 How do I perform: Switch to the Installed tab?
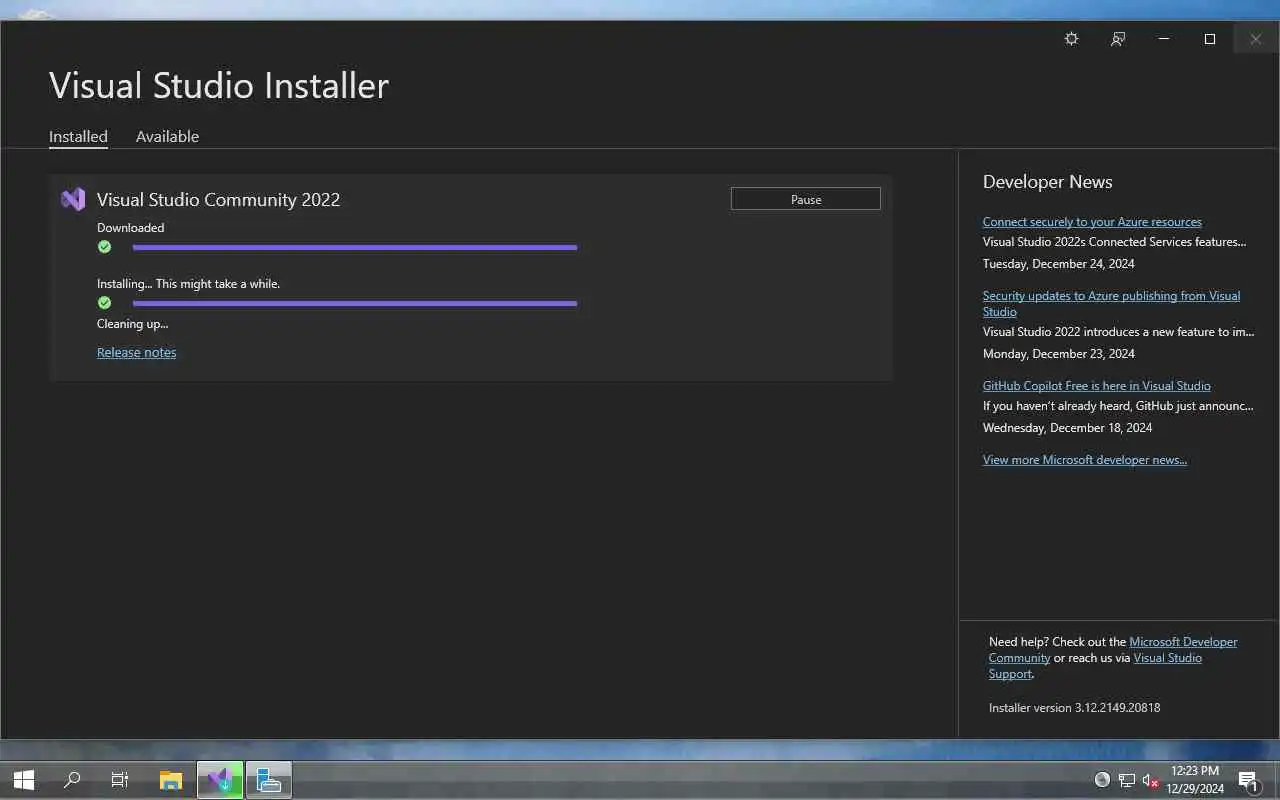tap(78, 137)
